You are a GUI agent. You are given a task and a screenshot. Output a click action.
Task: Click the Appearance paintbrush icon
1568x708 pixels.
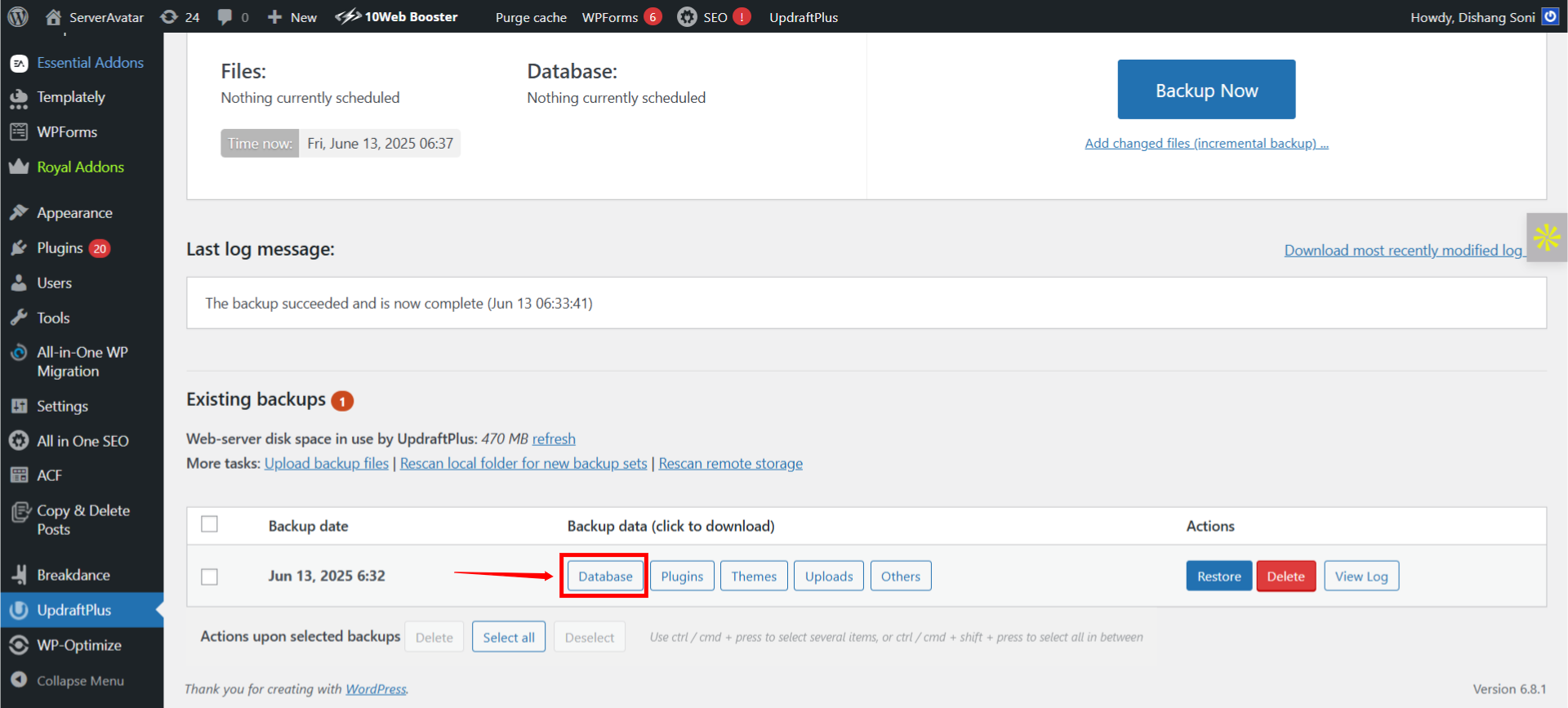coord(19,213)
